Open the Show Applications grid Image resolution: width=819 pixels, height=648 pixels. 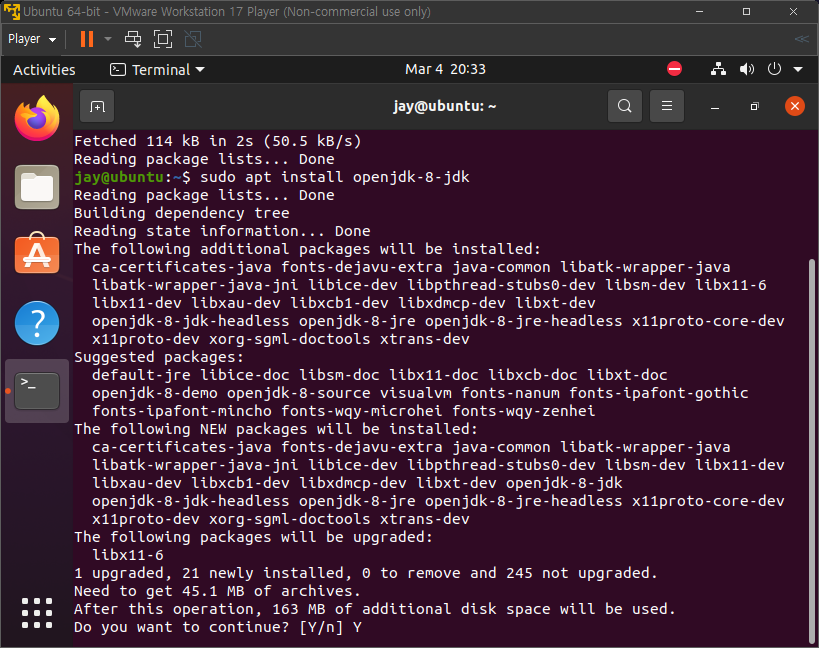pos(36,613)
